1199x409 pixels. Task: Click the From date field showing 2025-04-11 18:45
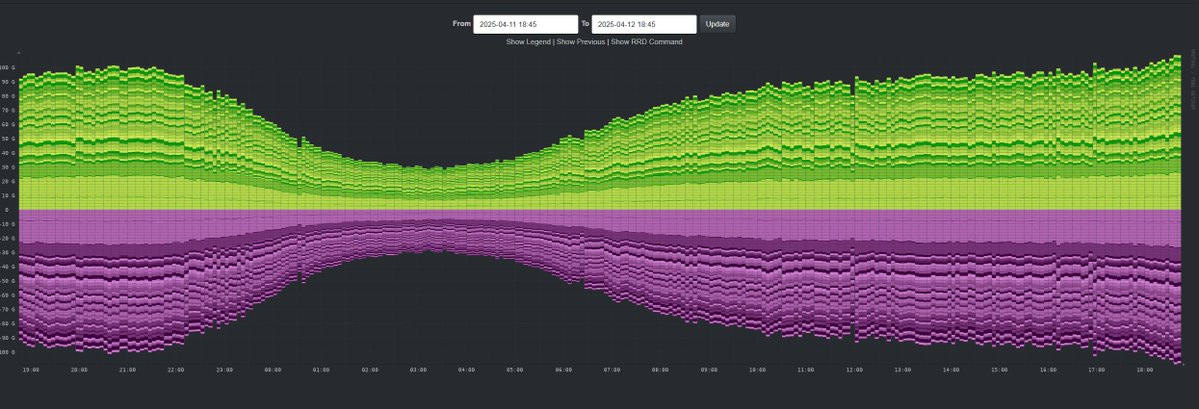point(525,24)
